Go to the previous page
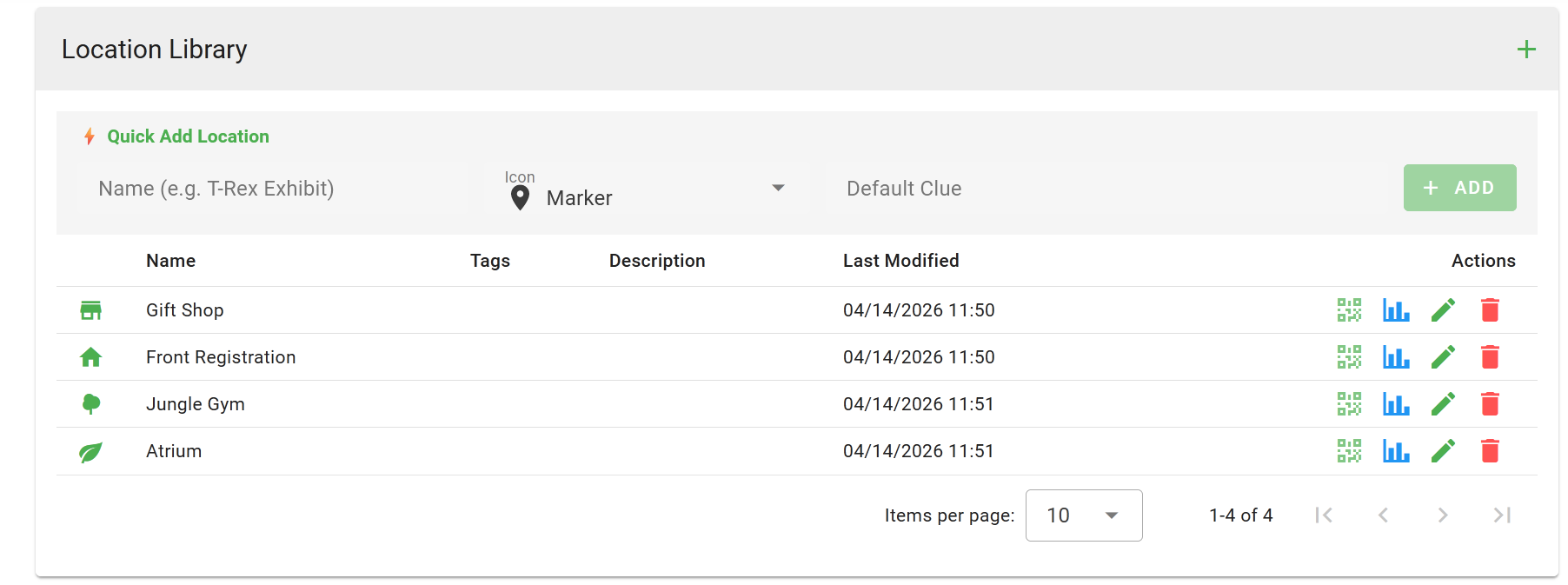The height and width of the screenshot is (585, 1568). tap(1383, 515)
